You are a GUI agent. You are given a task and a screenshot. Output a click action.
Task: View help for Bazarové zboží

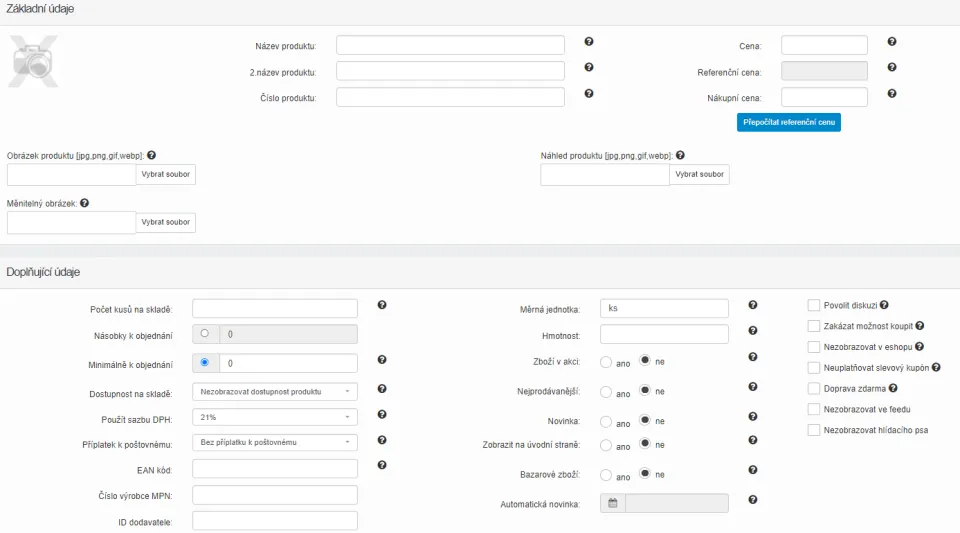coord(752,470)
